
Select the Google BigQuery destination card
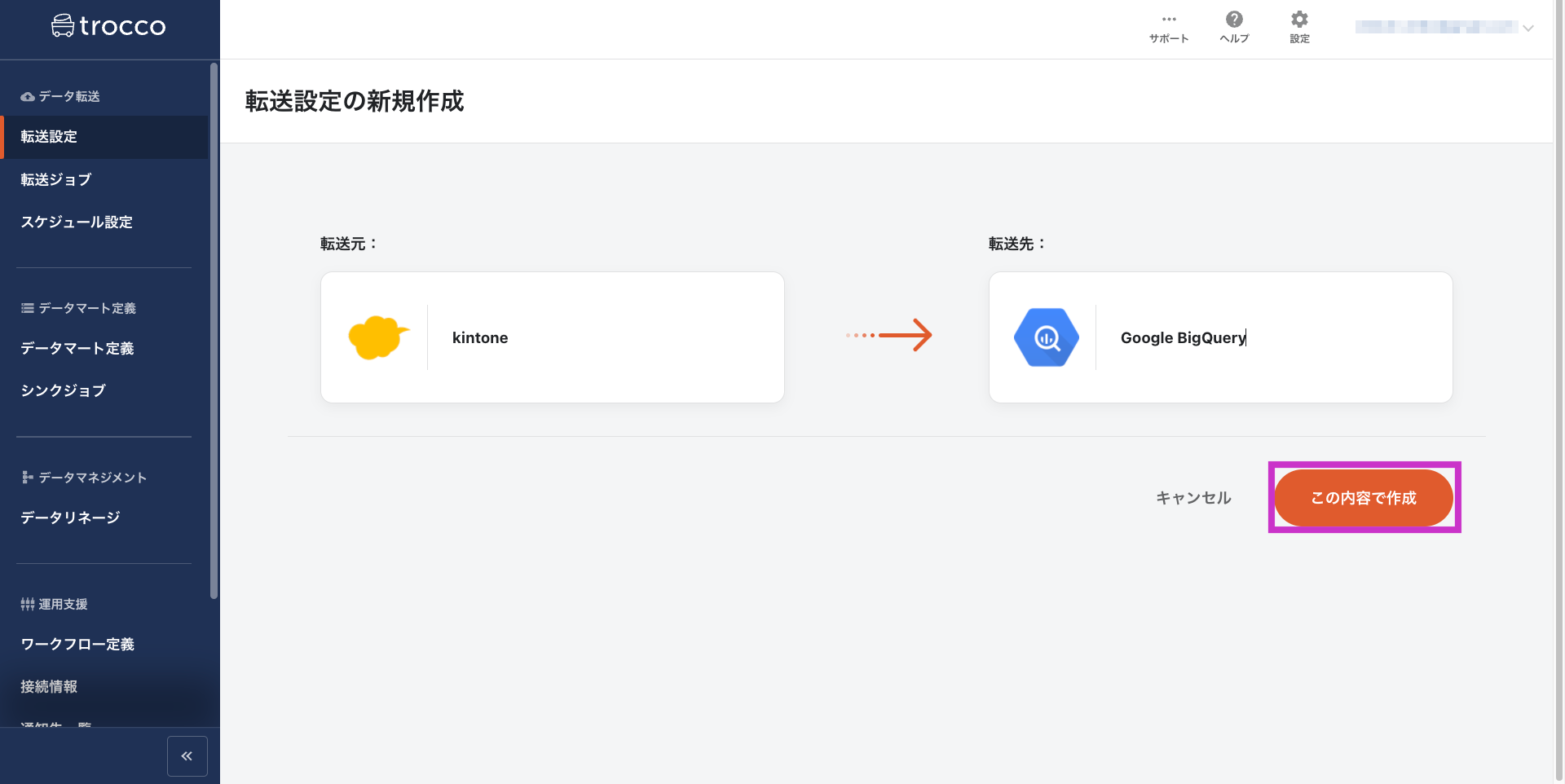click(x=1221, y=337)
